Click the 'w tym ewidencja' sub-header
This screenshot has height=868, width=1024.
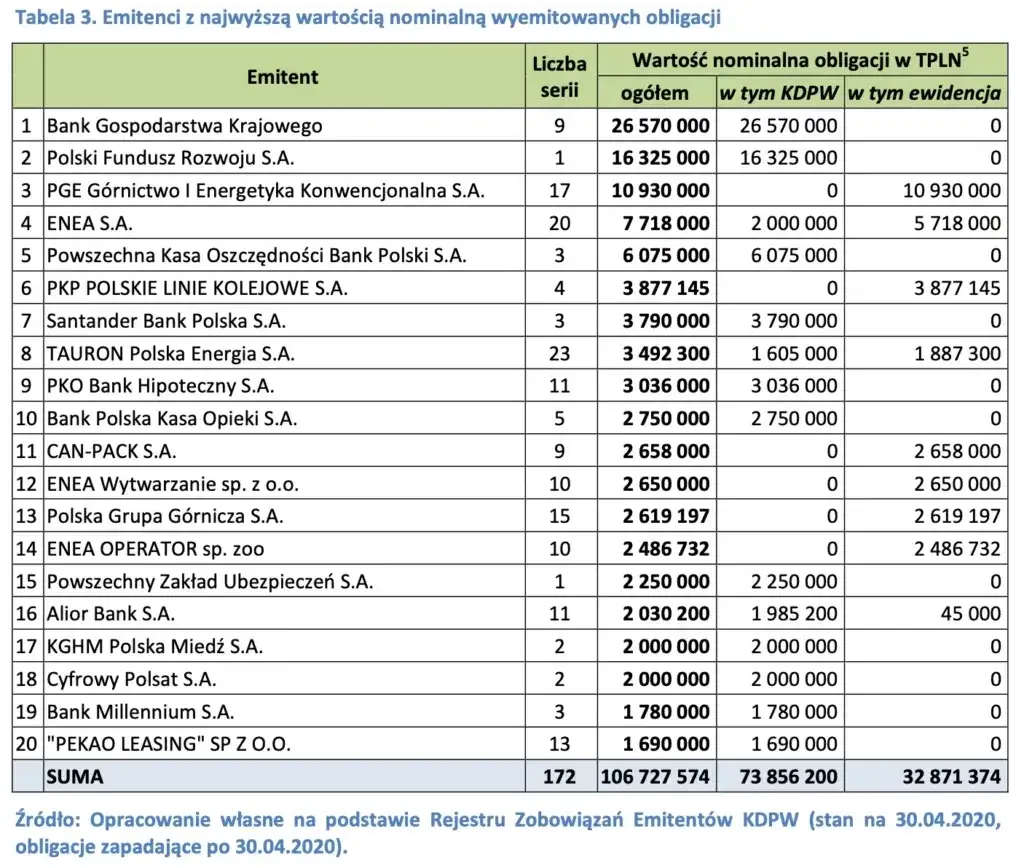coord(924,93)
